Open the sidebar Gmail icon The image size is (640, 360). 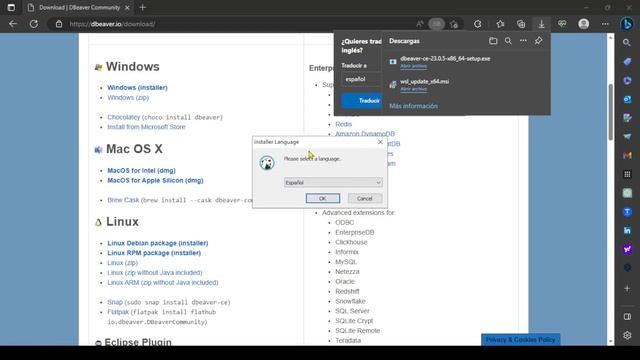point(627,156)
